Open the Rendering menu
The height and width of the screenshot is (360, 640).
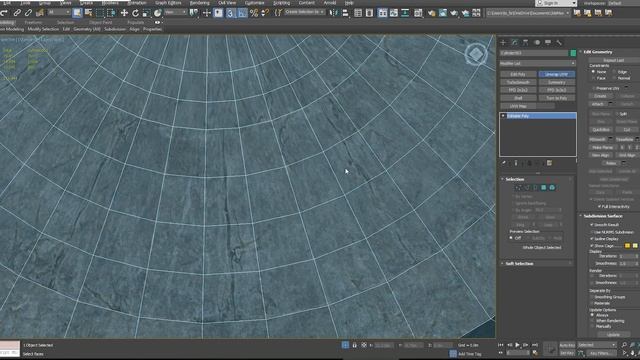[200, 3]
